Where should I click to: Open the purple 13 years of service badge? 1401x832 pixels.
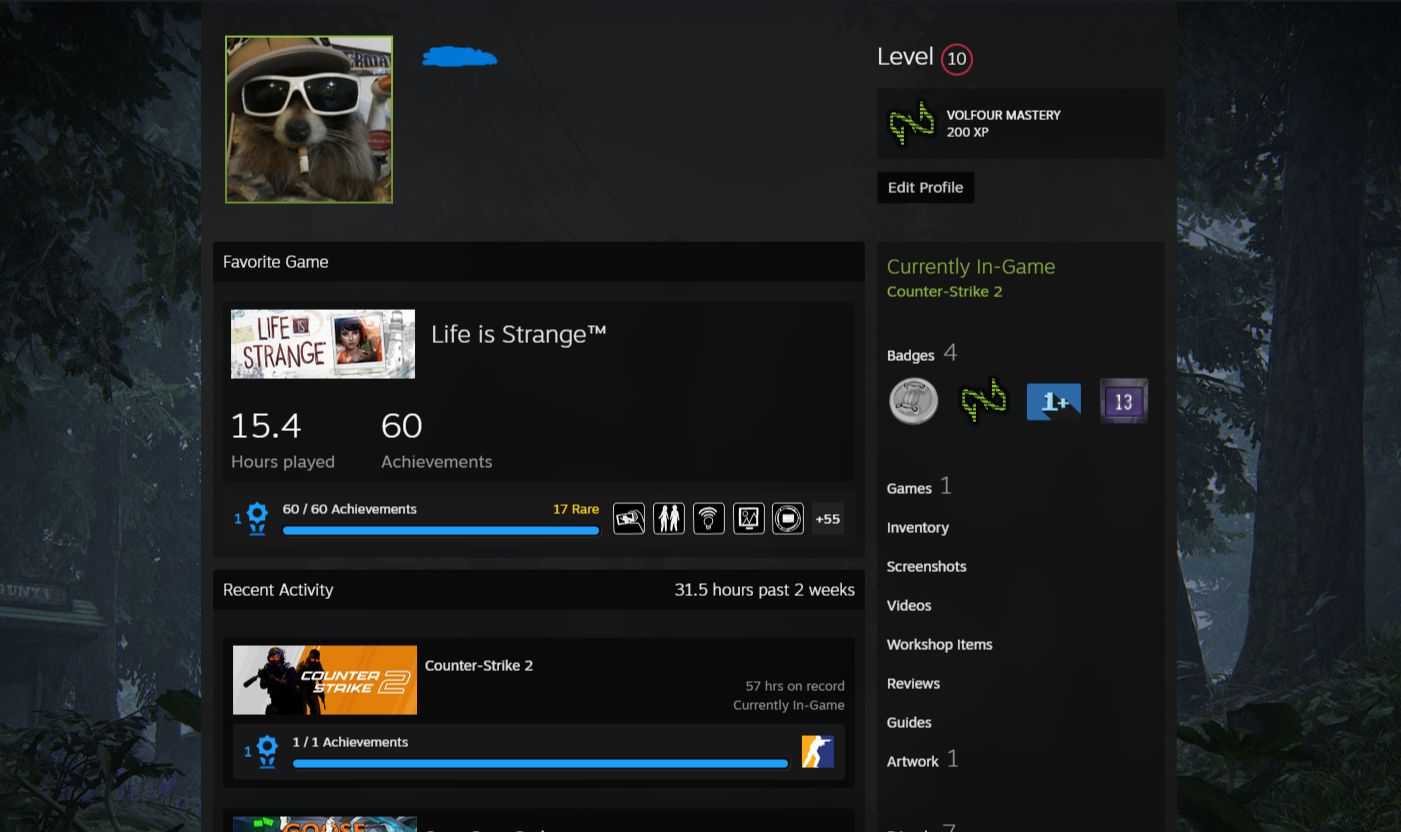tap(1123, 401)
